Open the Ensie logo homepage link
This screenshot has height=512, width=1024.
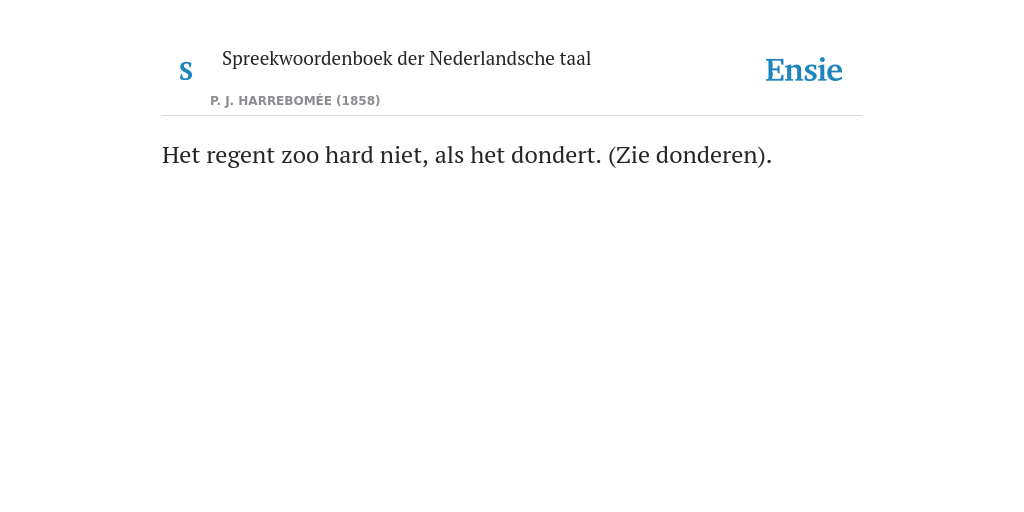click(804, 70)
